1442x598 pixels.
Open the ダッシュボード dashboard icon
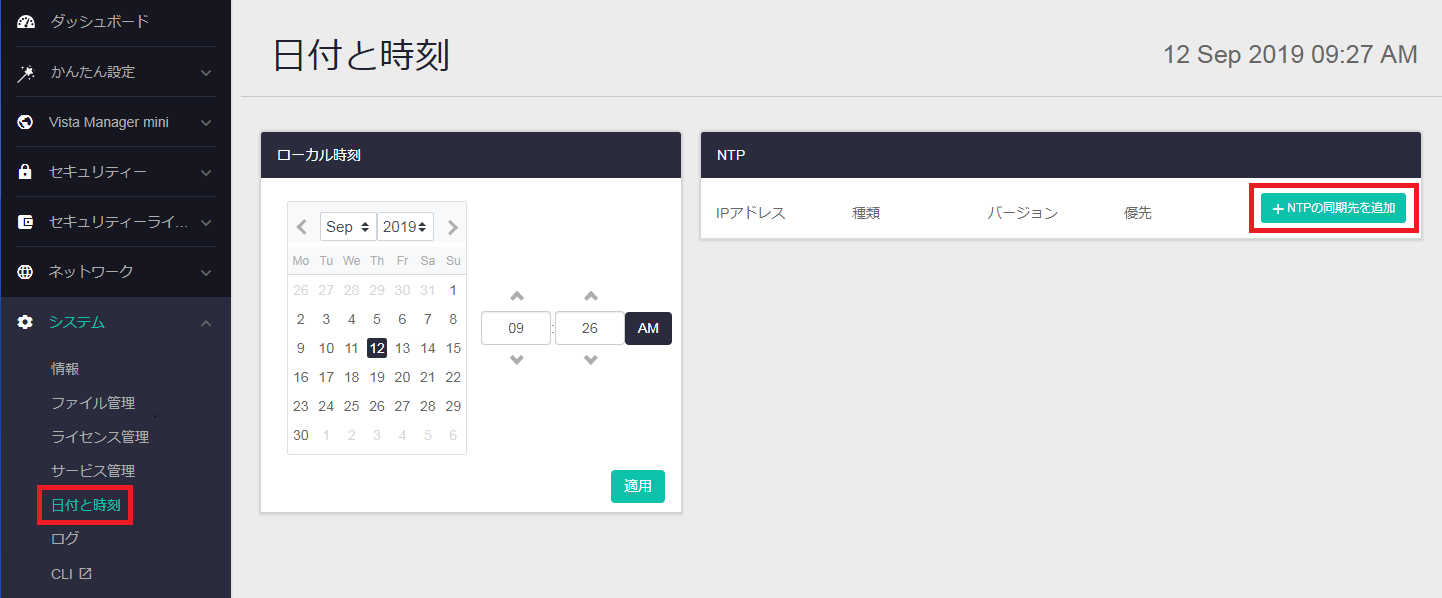[26, 22]
